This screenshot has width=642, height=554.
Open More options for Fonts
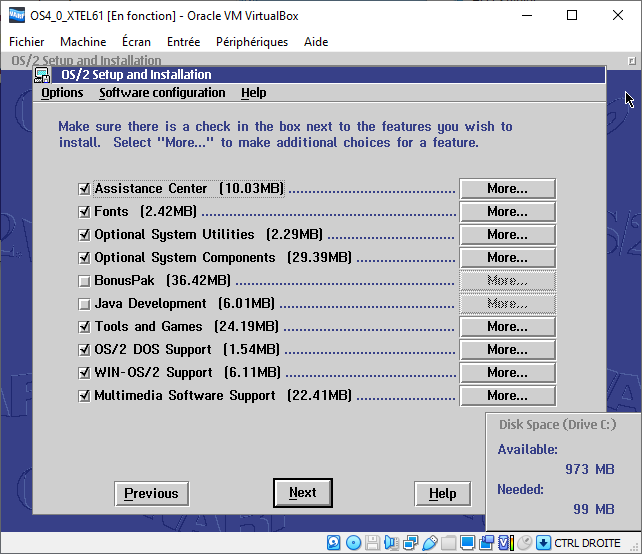pyautogui.click(x=507, y=212)
